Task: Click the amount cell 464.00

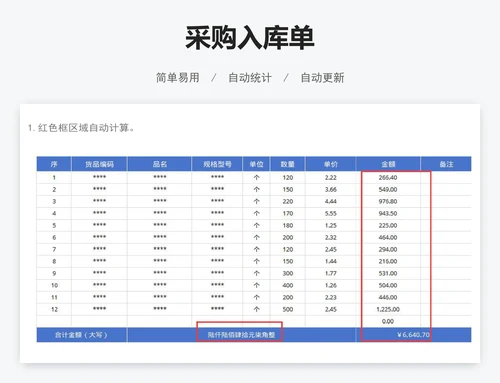Action: click(388, 237)
